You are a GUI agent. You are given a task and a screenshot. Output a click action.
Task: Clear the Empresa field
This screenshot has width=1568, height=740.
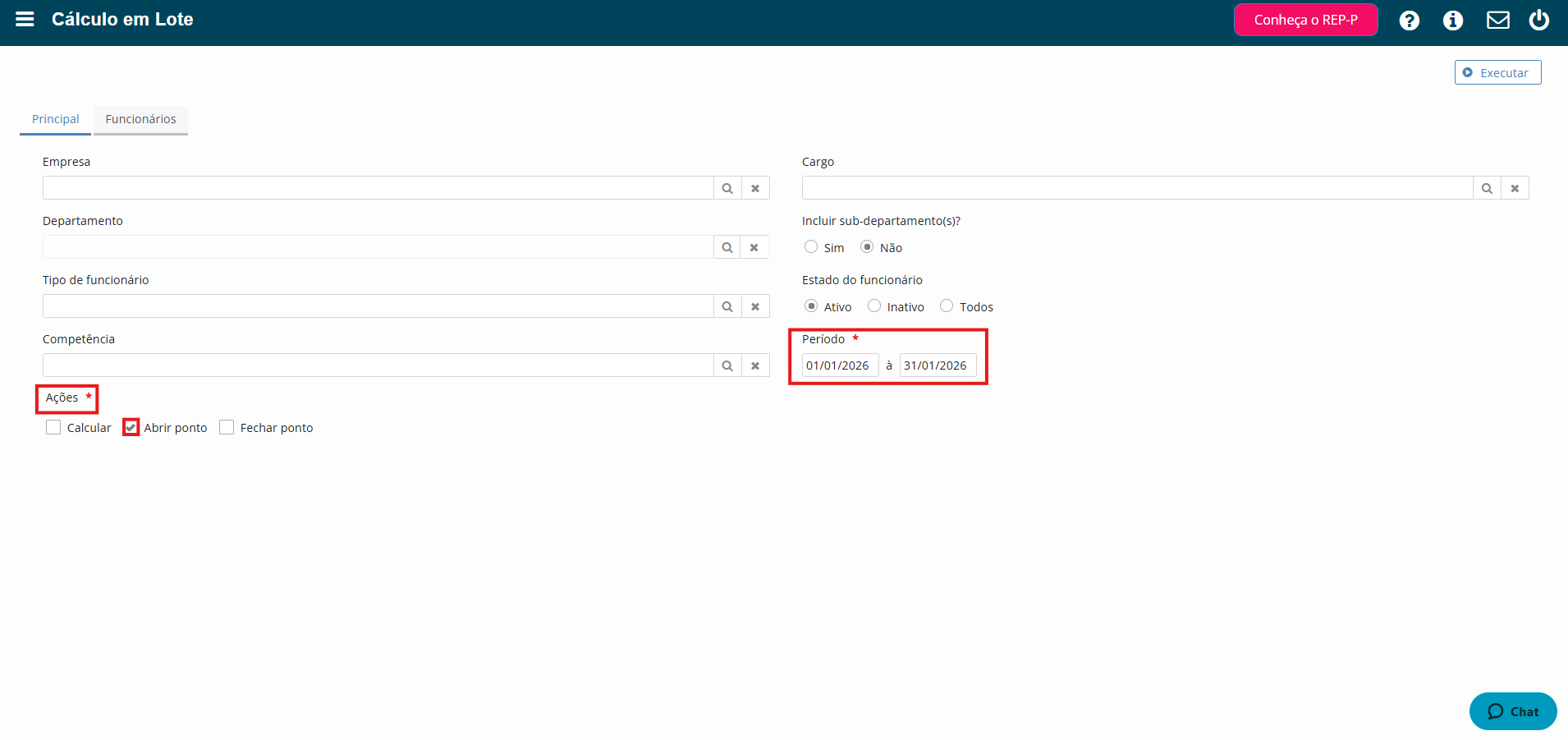tap(755, 188)
